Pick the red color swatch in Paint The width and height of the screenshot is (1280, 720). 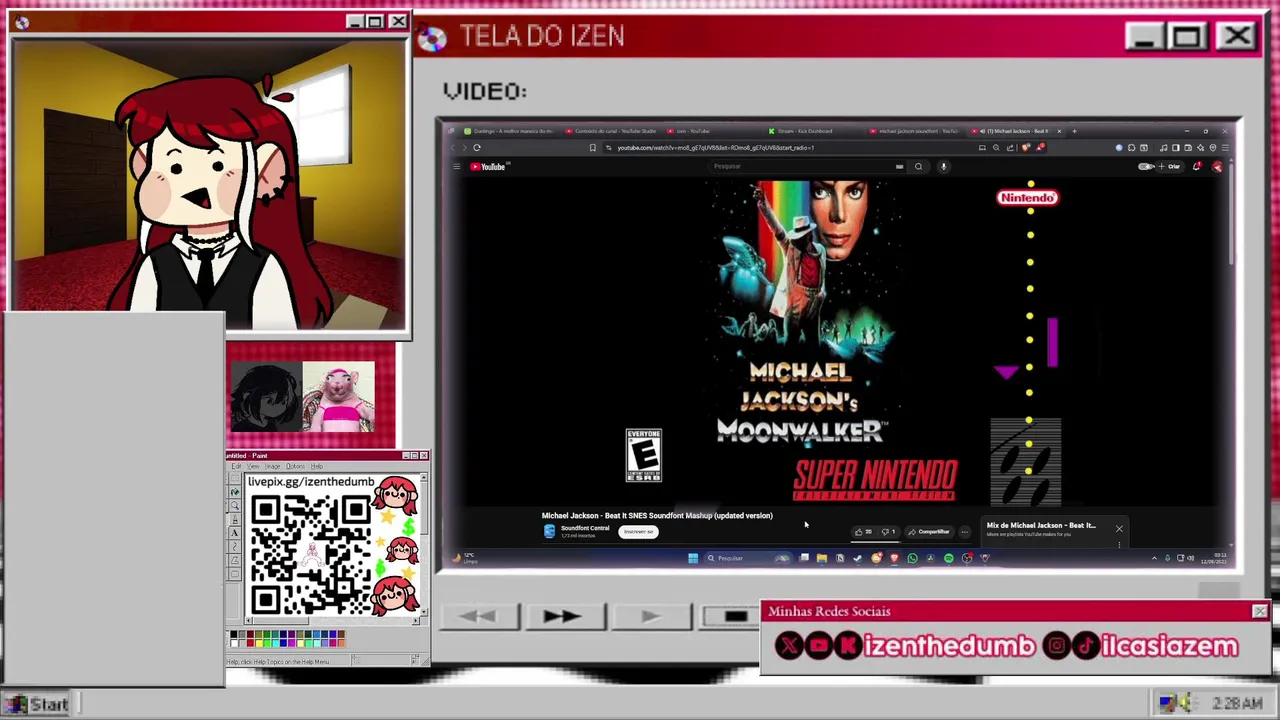coord(250,643)
